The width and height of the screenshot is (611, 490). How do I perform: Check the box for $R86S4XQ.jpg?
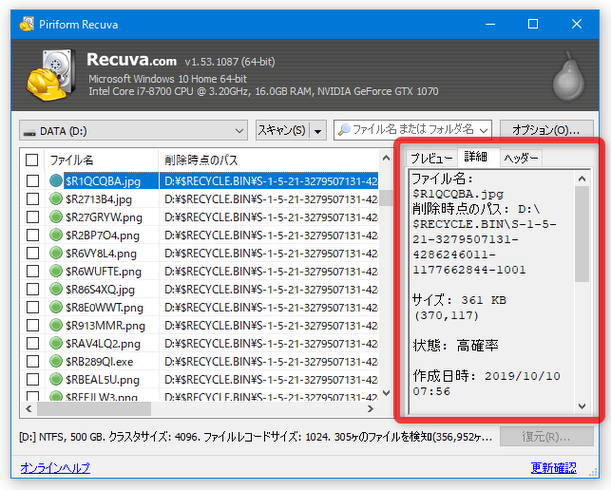(x=33, y=289)
